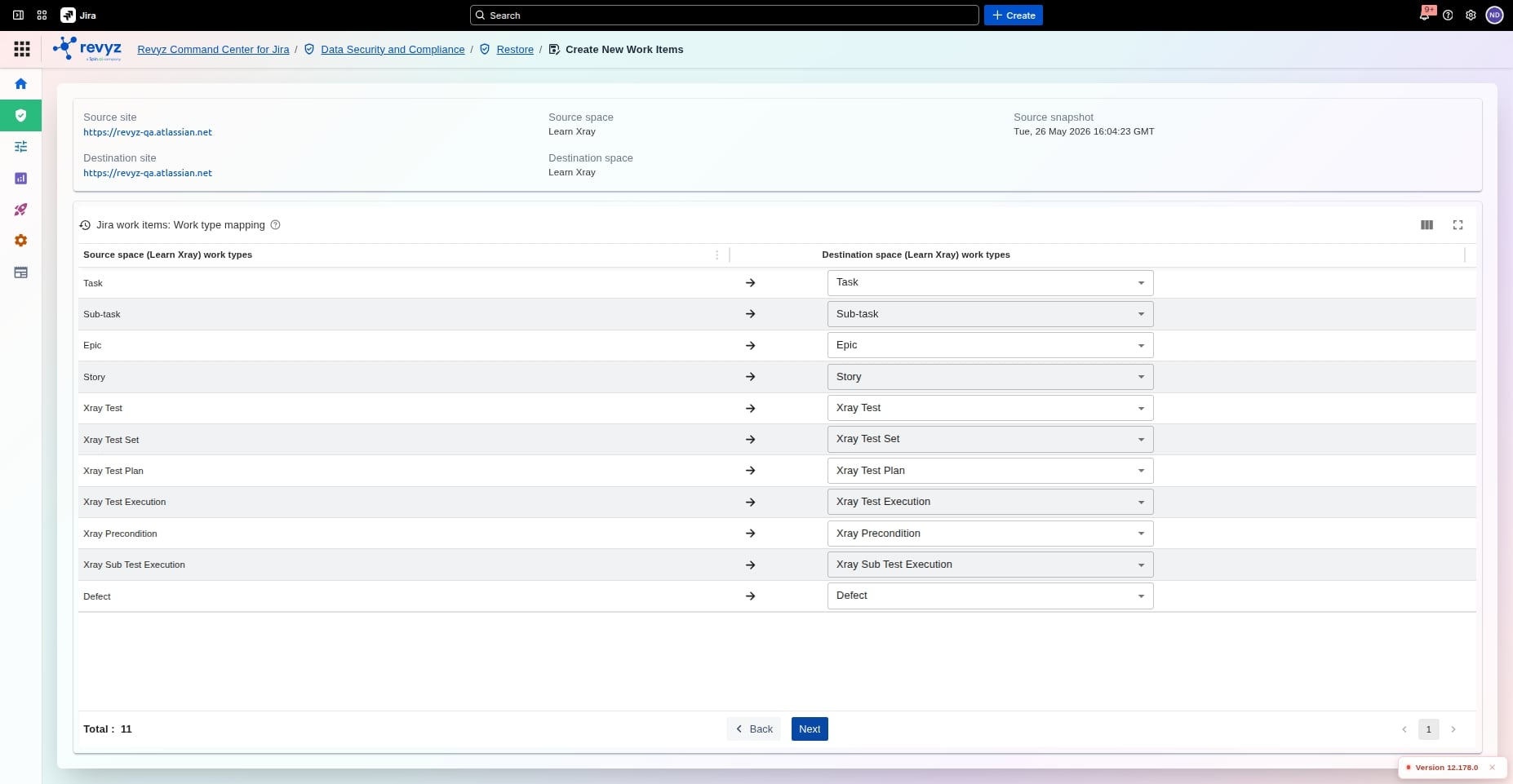Screen dimensions: 1513x784
Task: Open Source space column options menu
Action: [717, 255]
